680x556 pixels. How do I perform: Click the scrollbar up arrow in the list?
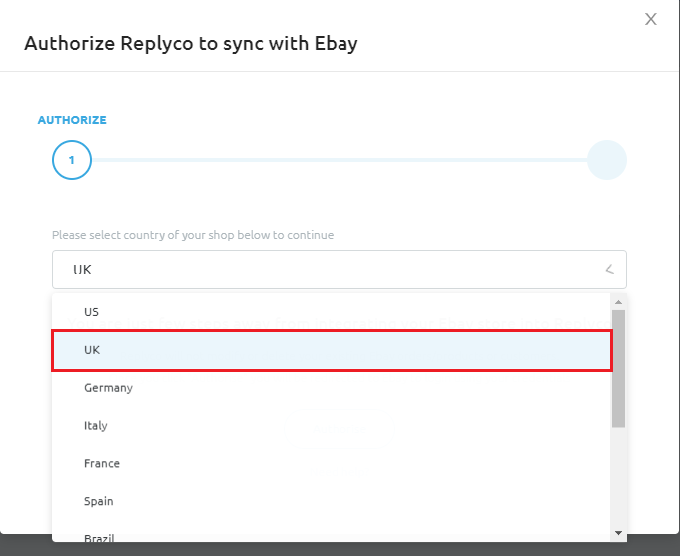coord(618,303)
